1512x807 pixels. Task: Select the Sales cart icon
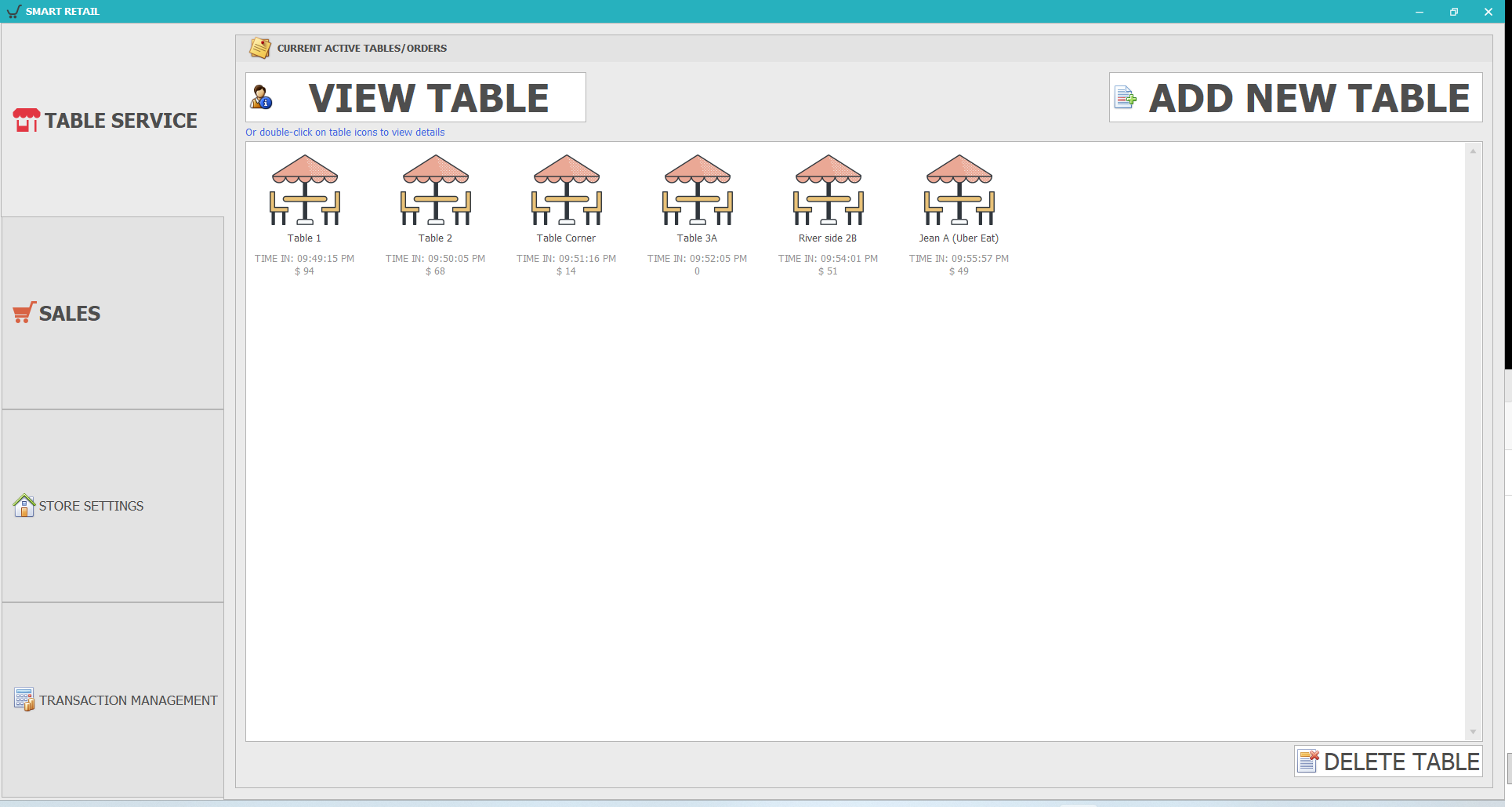point(22,311)
